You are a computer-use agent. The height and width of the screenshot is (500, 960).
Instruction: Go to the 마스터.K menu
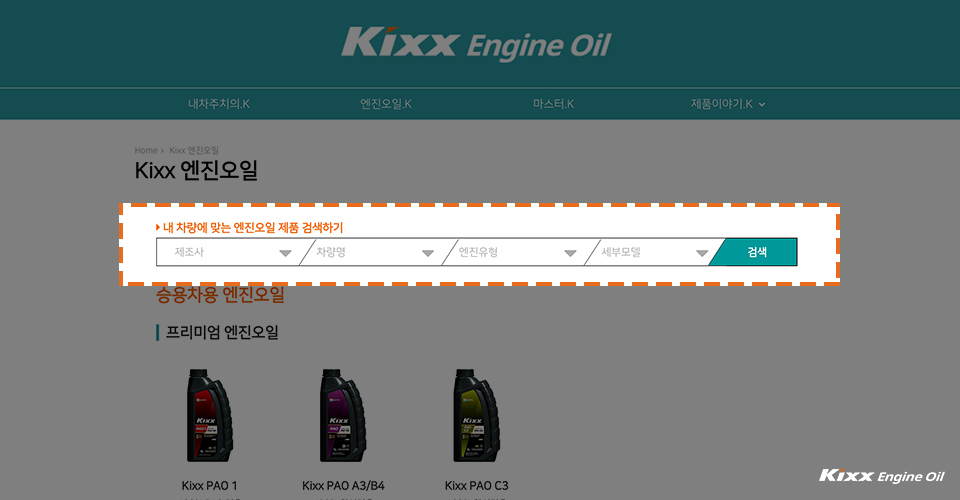tap(553, 104)
